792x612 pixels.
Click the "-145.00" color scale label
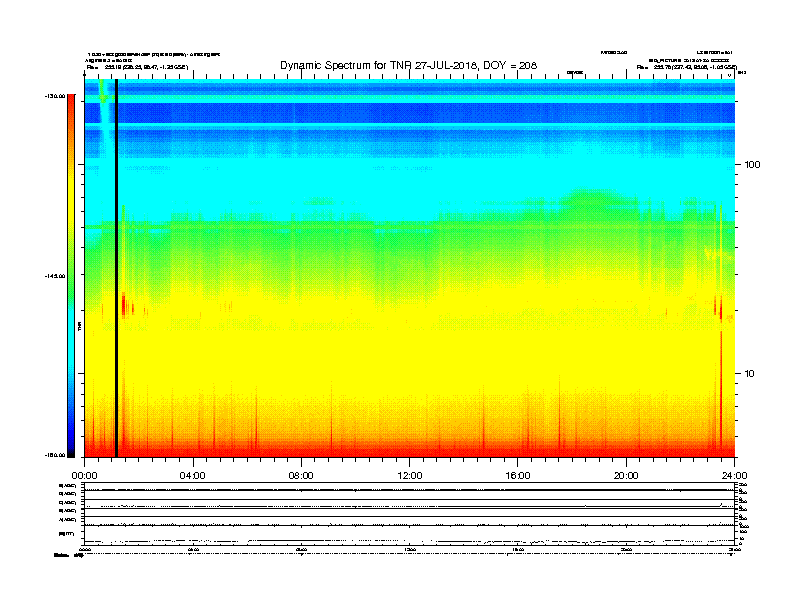pyautogui.click(x=55, y=276)
